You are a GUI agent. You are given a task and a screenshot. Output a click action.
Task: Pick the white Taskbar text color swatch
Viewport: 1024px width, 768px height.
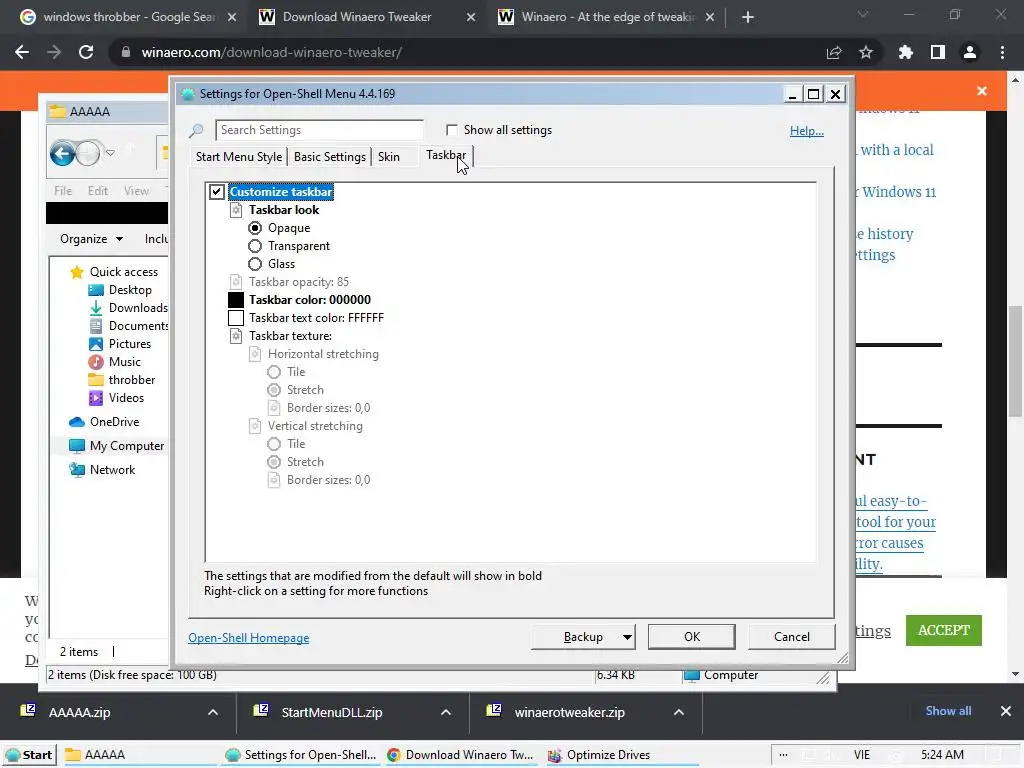coord(236,318)
